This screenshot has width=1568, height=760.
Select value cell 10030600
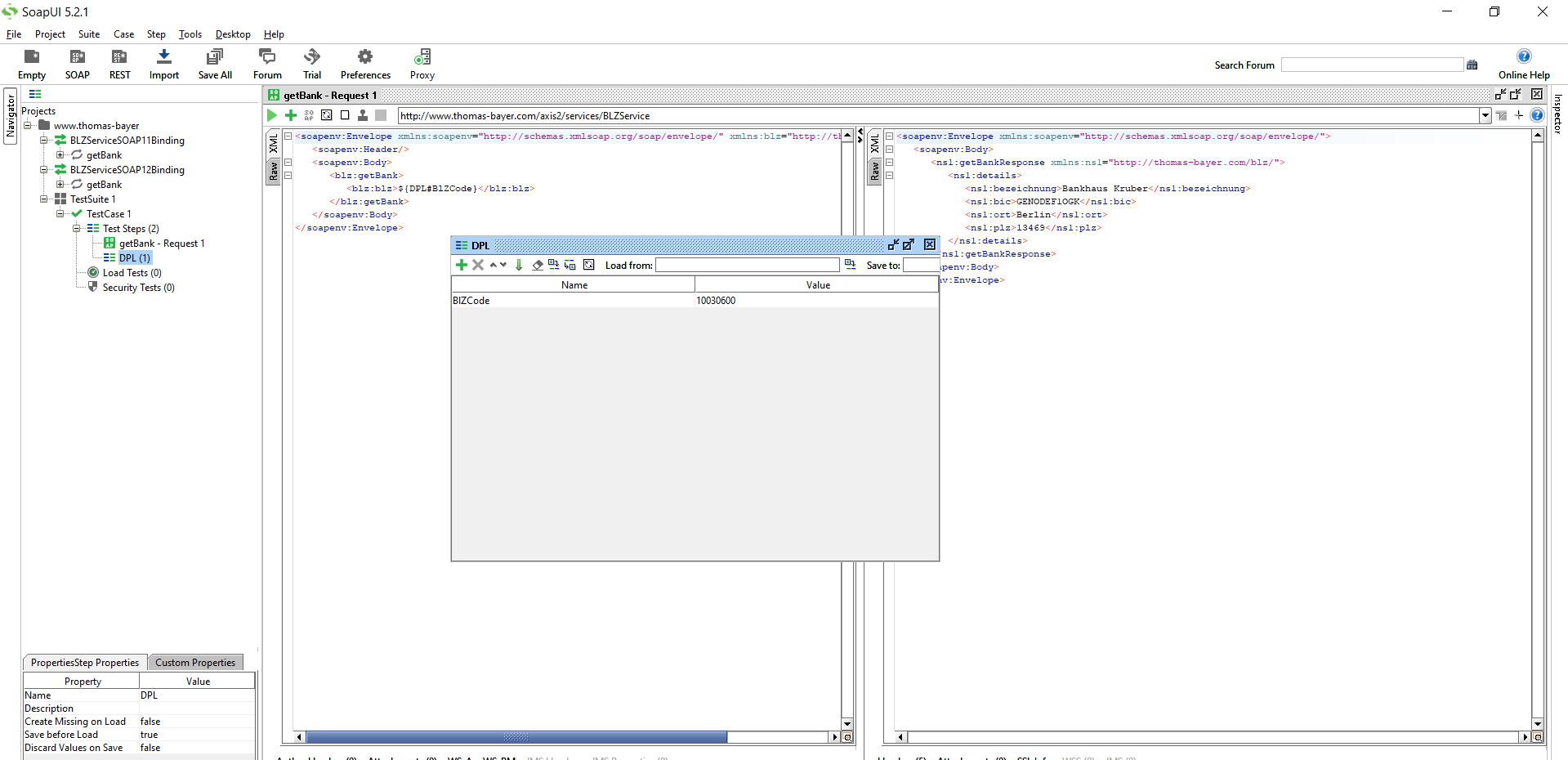click(817, 301)
